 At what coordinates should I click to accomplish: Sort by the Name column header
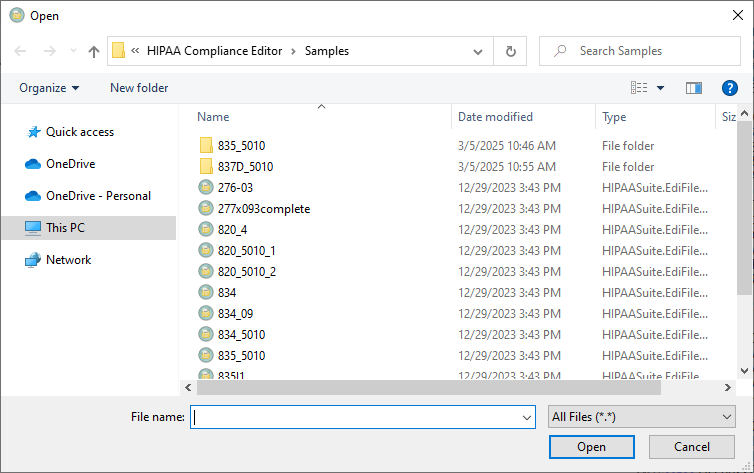[x=213, y=117]
